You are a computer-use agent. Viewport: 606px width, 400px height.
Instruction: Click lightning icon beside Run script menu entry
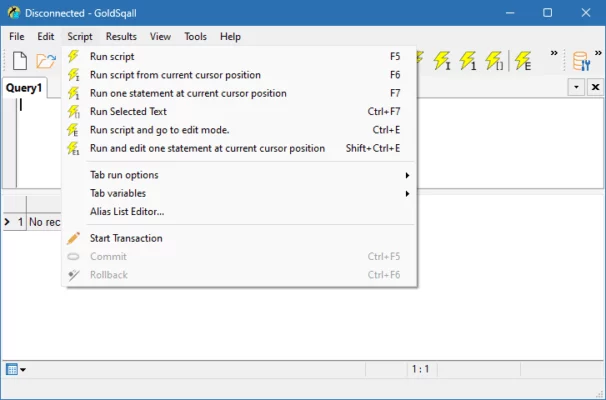click(73, 56)
